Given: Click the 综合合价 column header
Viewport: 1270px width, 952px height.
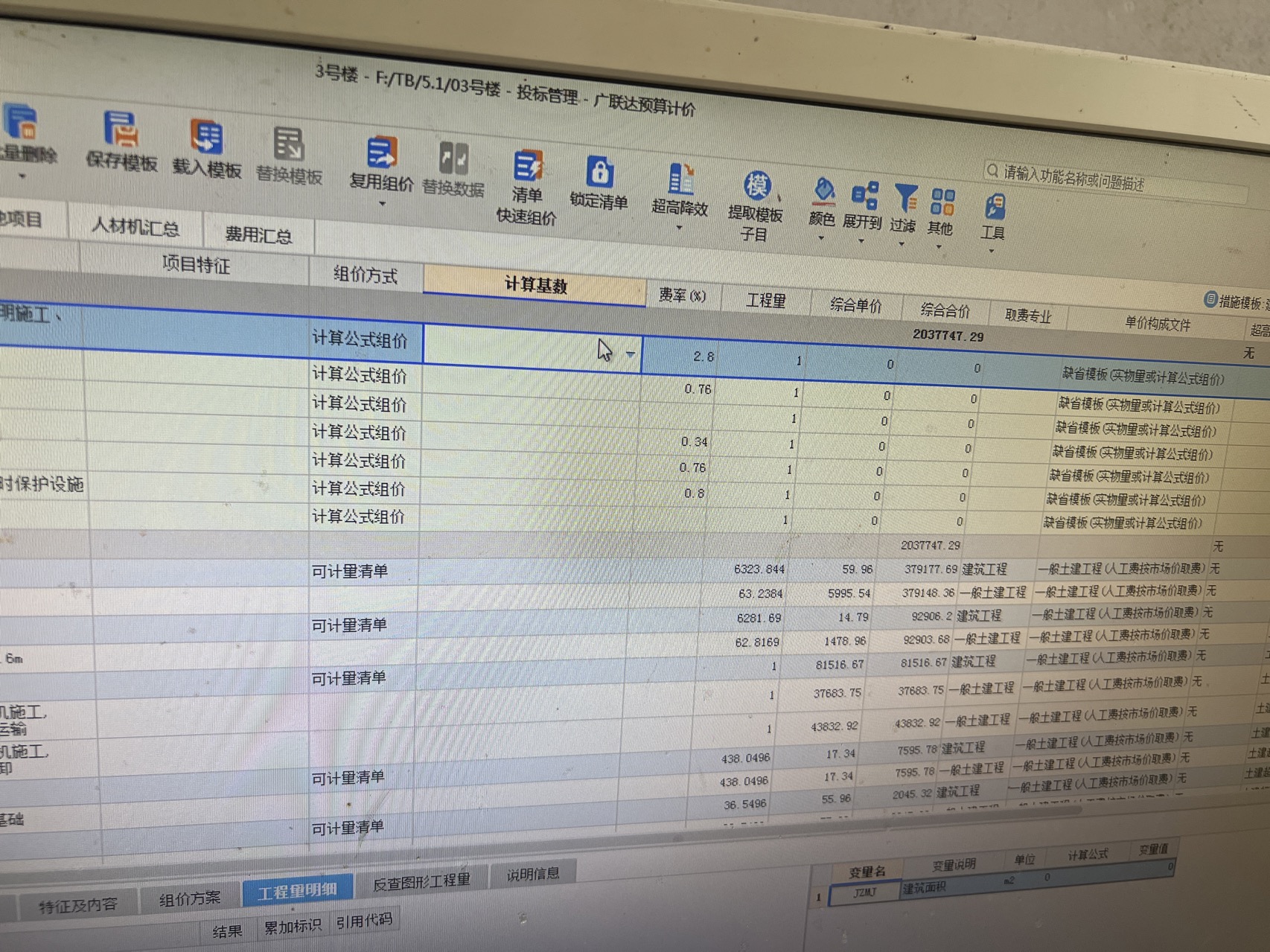Looking at the screenshot, I should (945, 310).
